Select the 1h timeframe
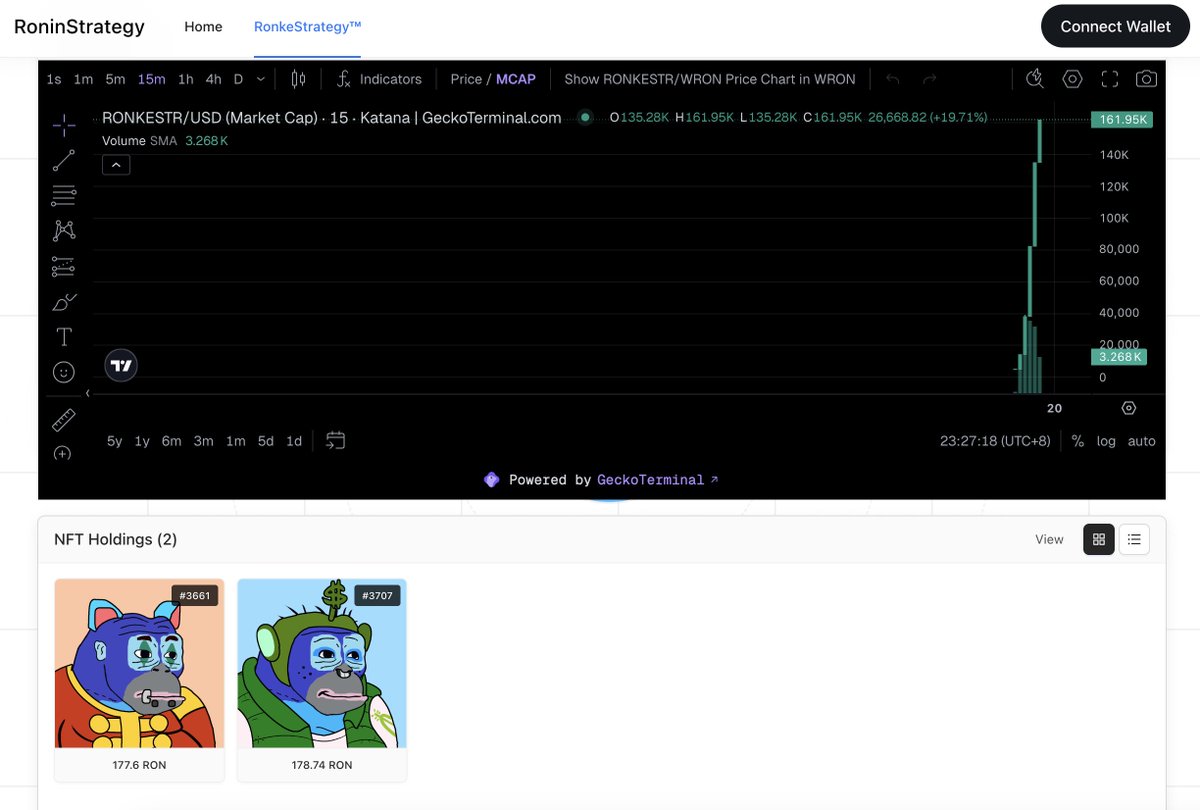The width and height of the screenshot is (1200, 810). click(x=186, y=79)
